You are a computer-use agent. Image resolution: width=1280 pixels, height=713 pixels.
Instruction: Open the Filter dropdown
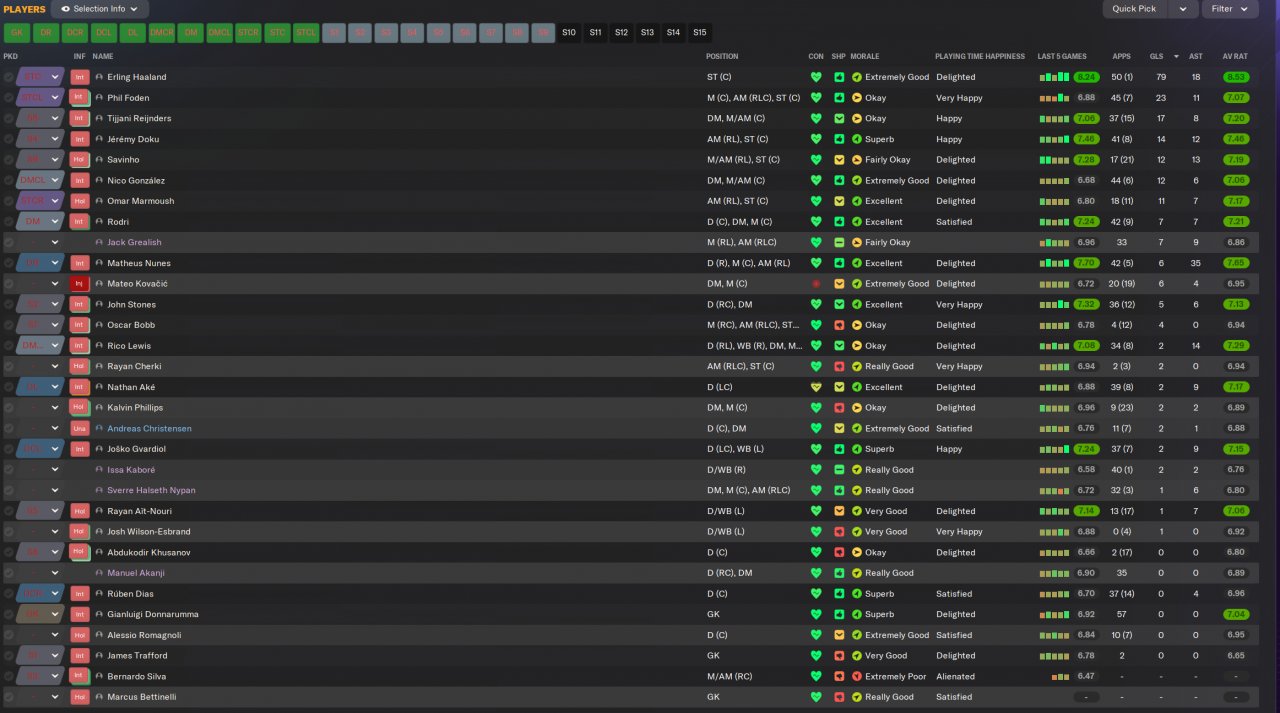pos(1230,9)
